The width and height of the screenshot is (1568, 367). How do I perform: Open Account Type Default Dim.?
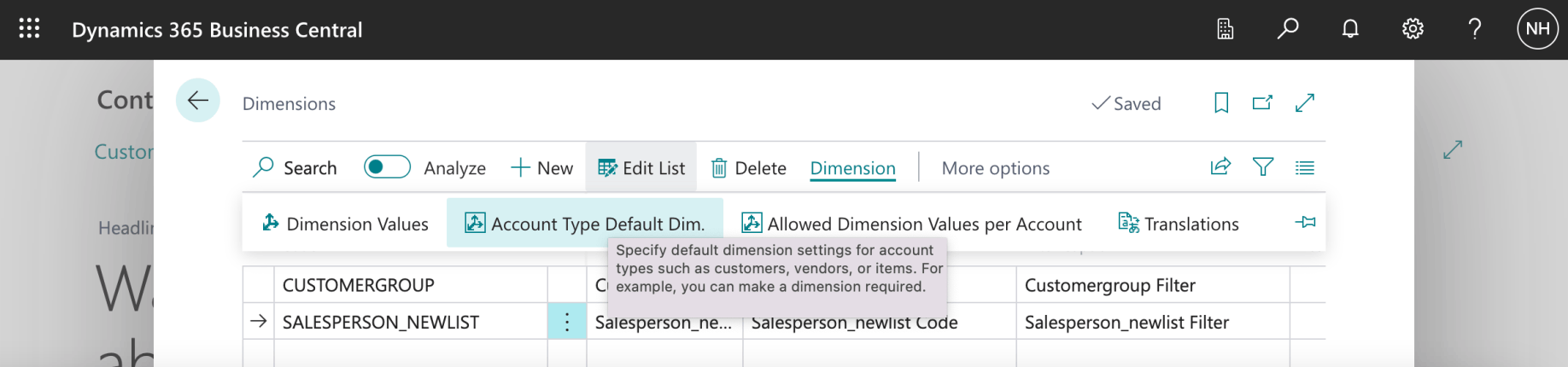click(x=585, y=224)
